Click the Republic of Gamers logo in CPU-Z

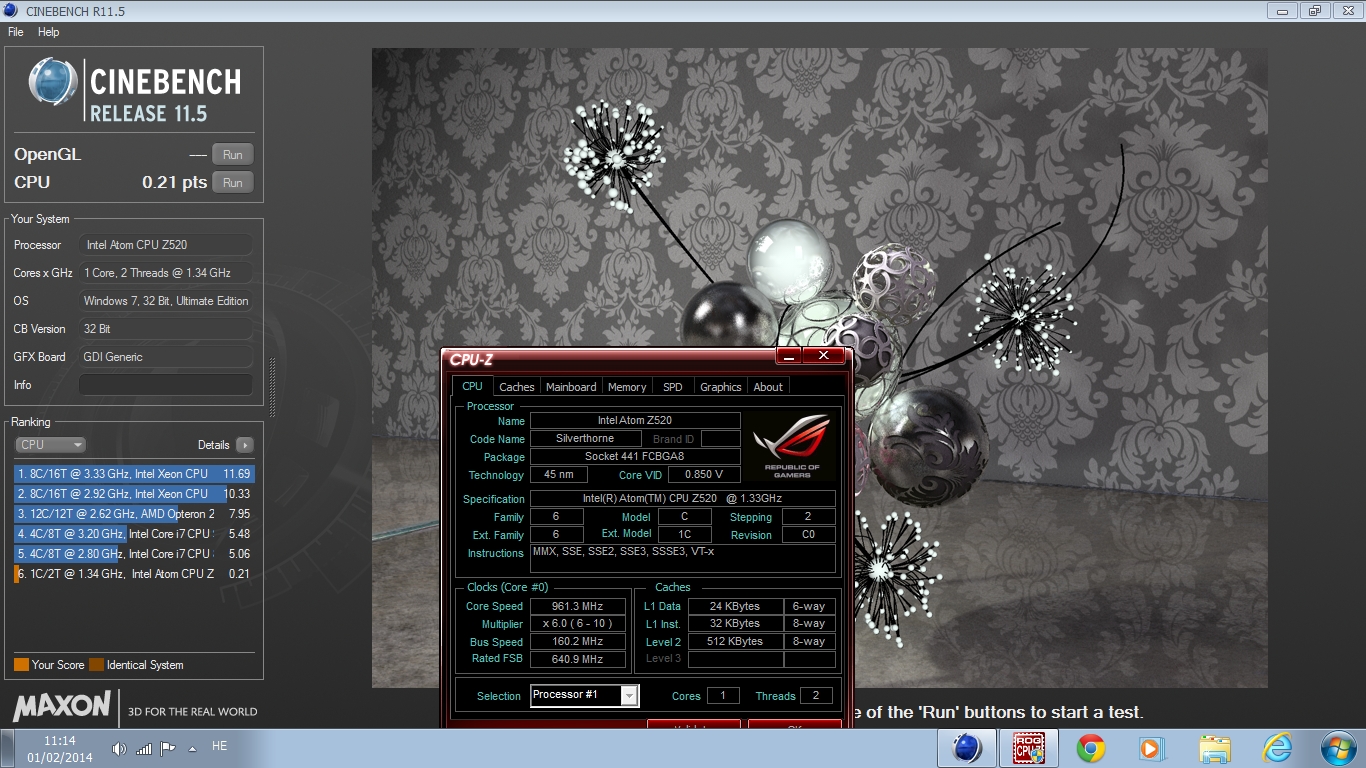pos(792,446)
